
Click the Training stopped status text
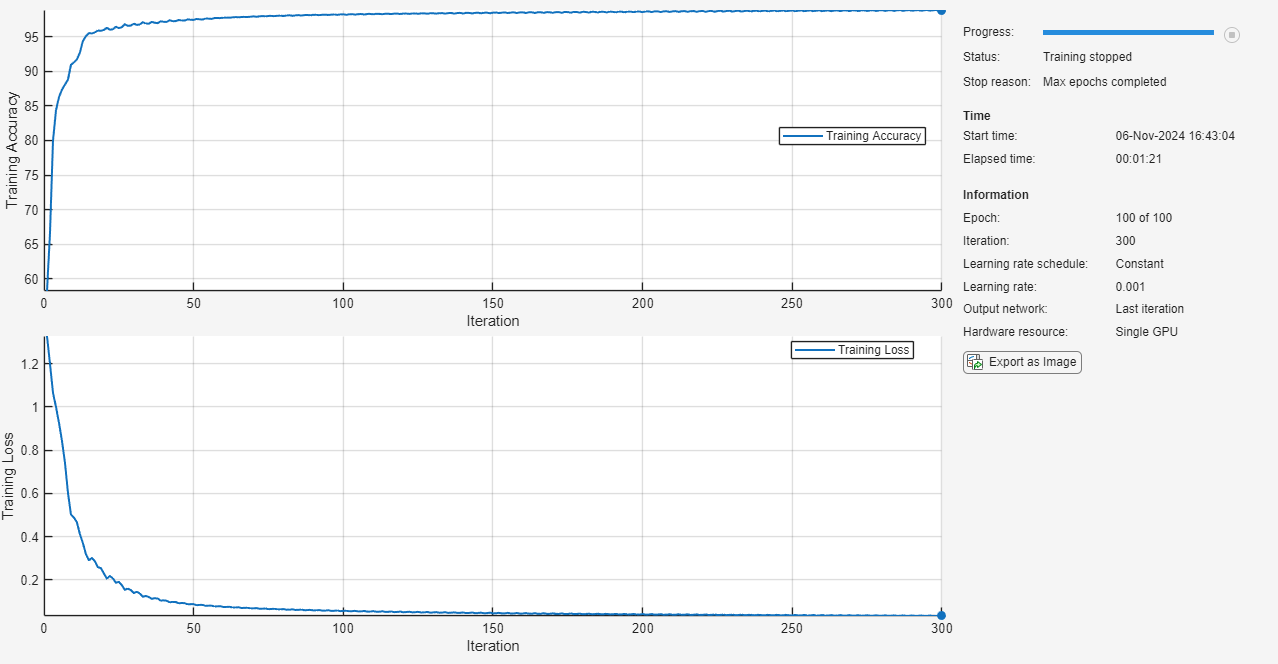click(1087, 57)
